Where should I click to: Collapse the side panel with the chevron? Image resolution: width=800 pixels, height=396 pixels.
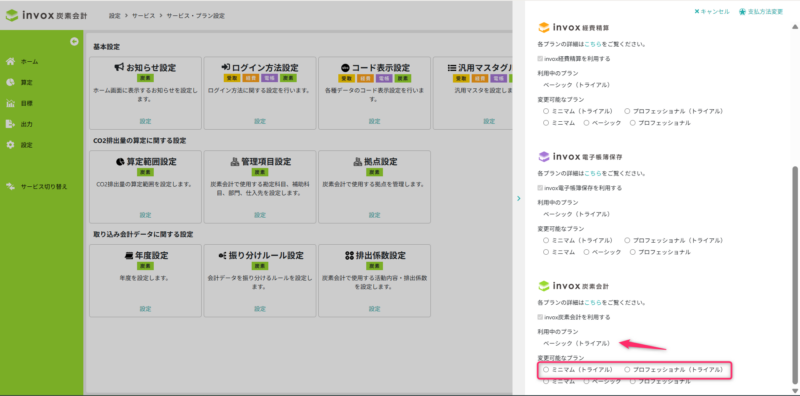pos(518,198)
